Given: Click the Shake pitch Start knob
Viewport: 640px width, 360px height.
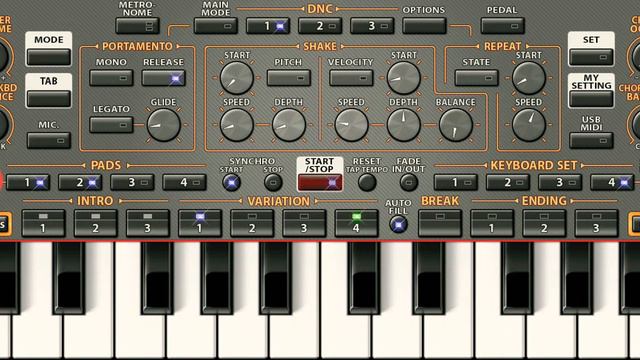Looking at the screenshot, I should (237, 78).
